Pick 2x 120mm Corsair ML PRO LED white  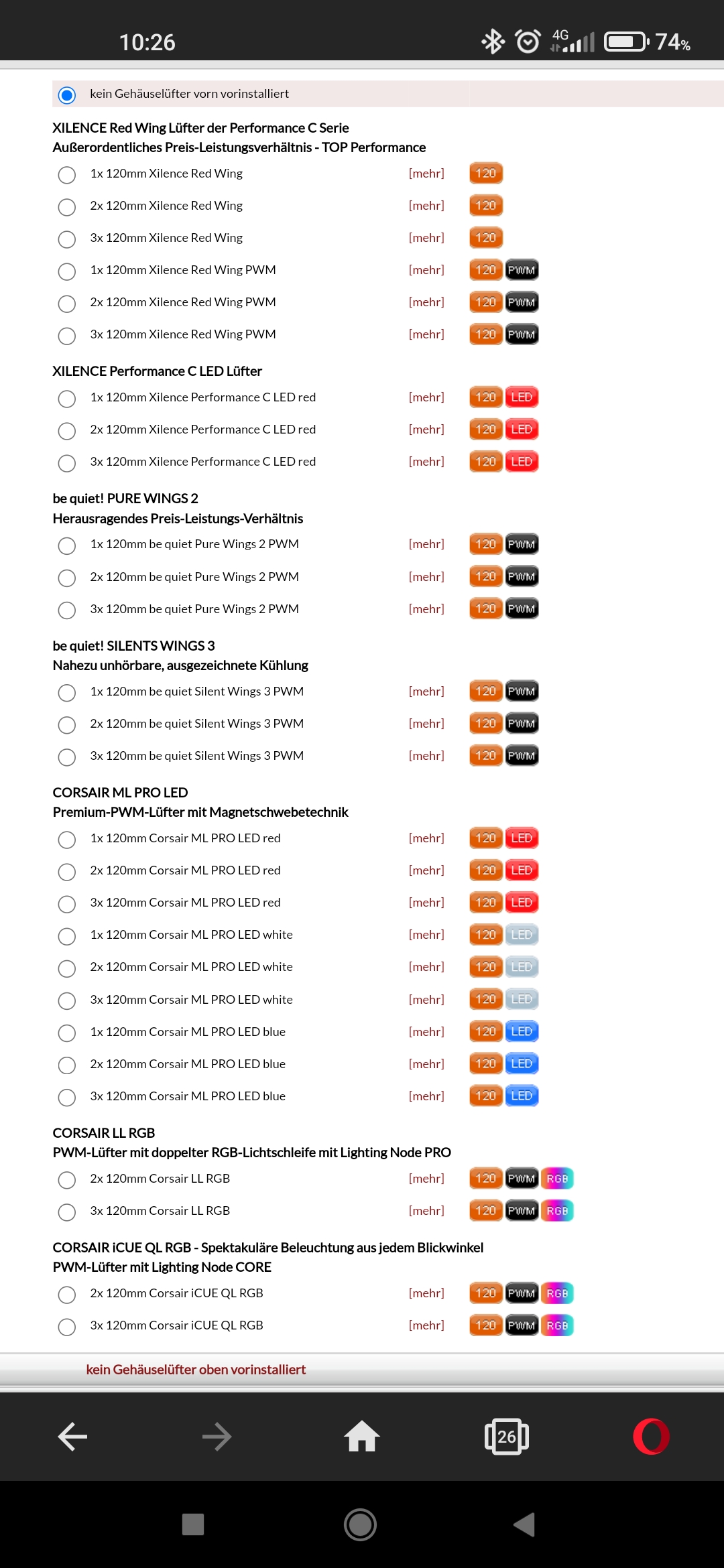(x=67, y=968)
